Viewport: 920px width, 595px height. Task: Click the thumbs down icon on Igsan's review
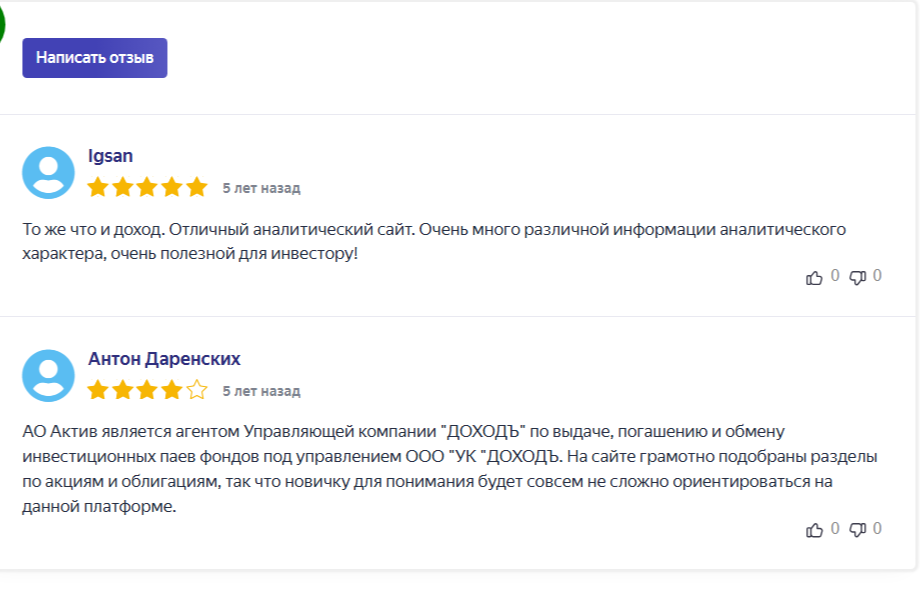pyautogui.click(x=857, y=277)
